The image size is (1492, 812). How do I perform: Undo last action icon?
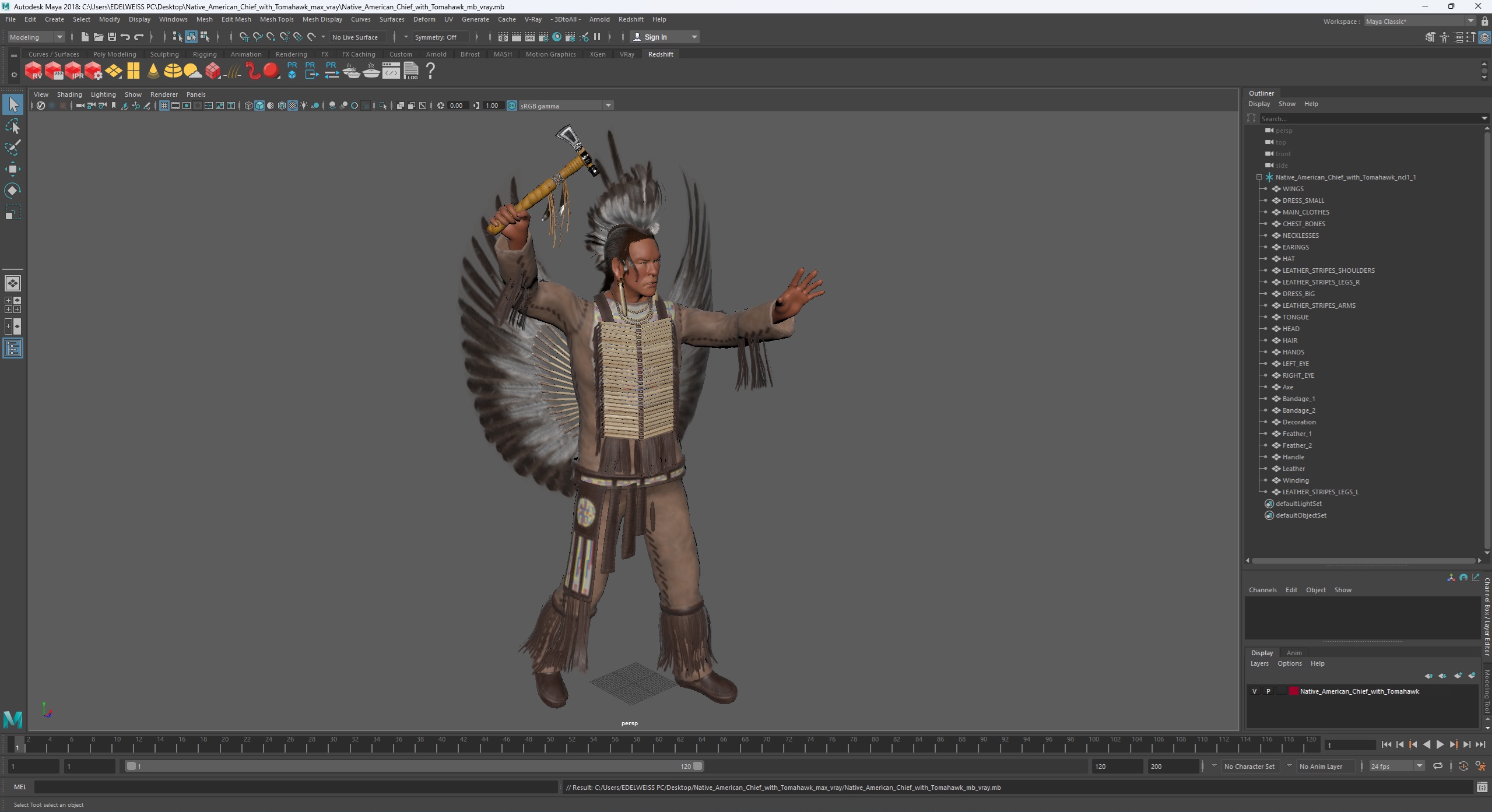click(125, 37)
